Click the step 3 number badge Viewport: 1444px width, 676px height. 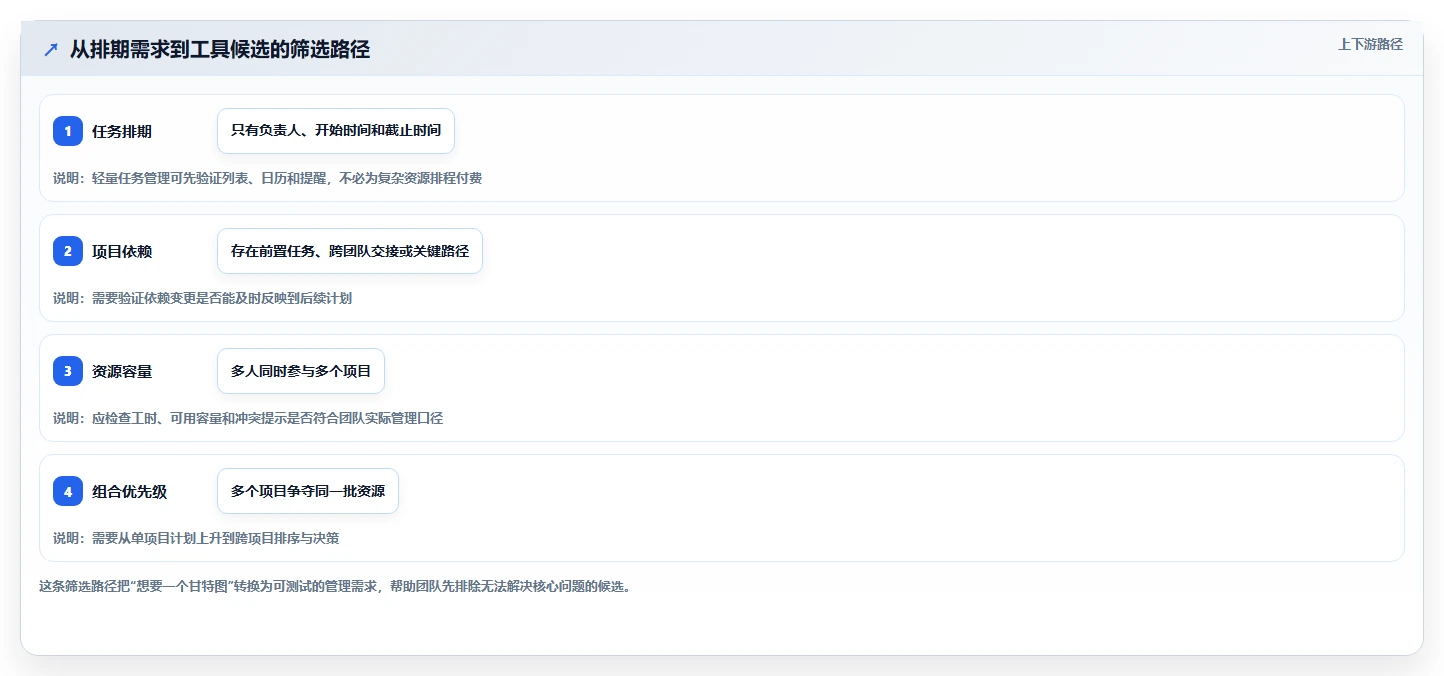68,371
